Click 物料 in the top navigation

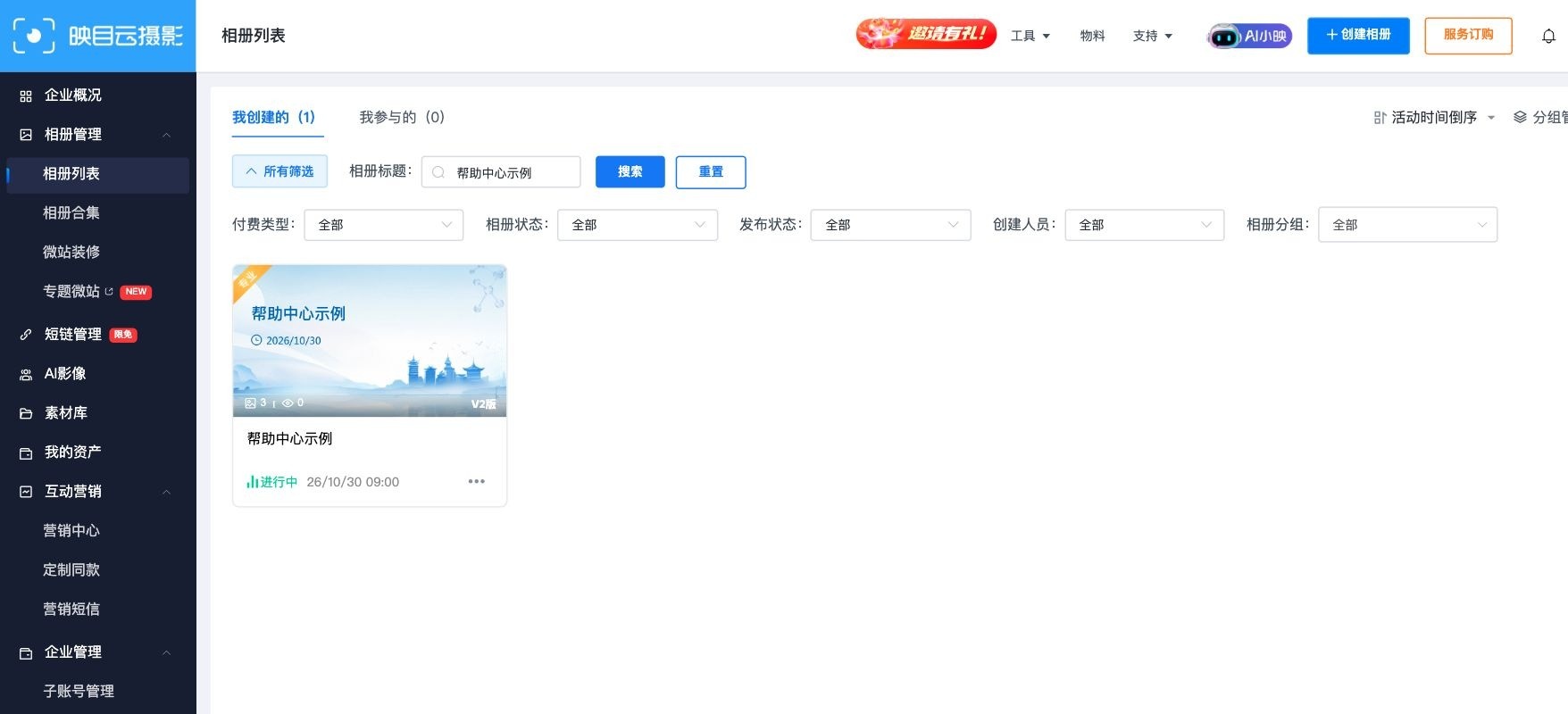pos(1092,36)
